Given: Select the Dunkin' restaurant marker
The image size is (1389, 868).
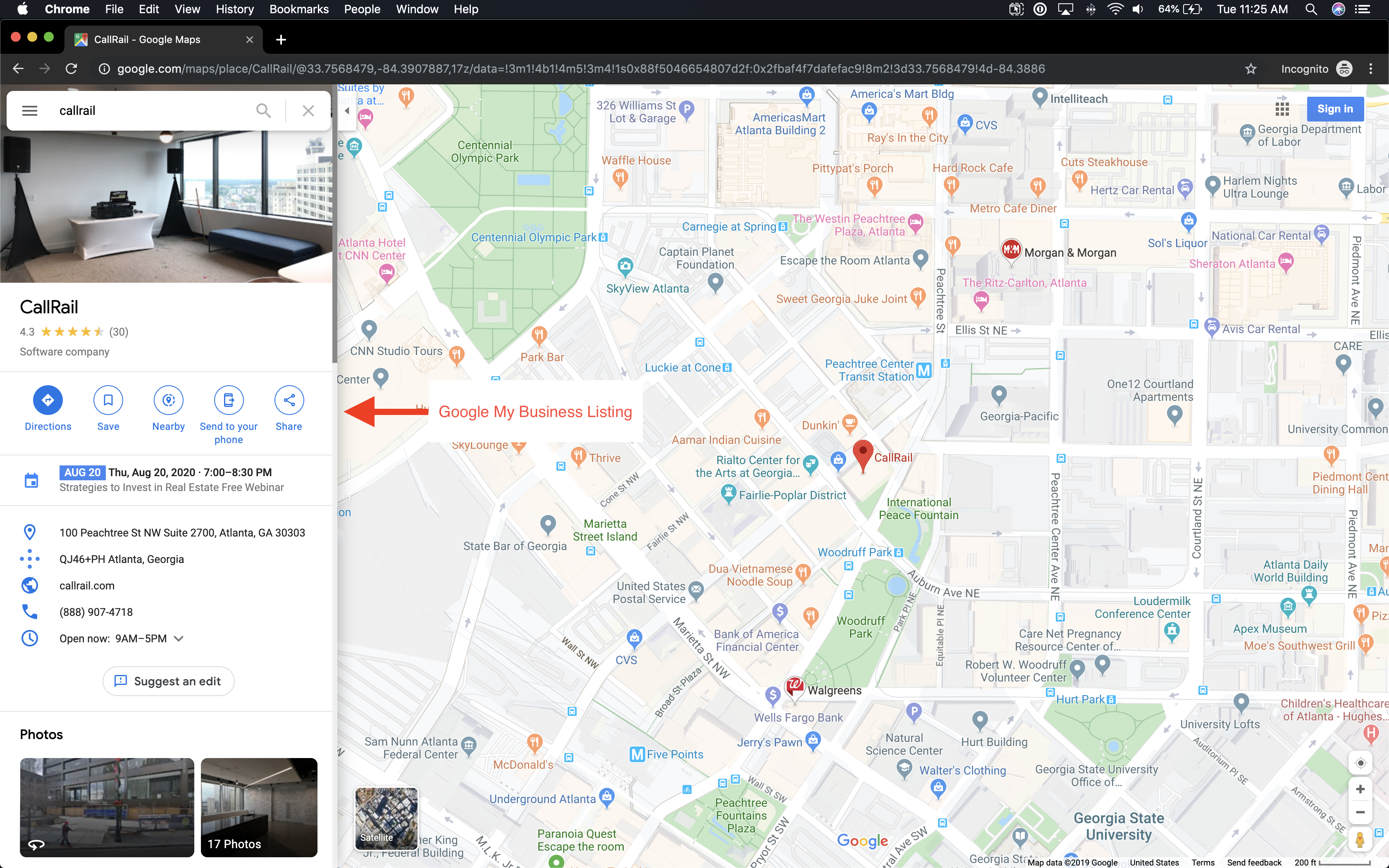Looking at the screenshot, I should click(850, 424).
